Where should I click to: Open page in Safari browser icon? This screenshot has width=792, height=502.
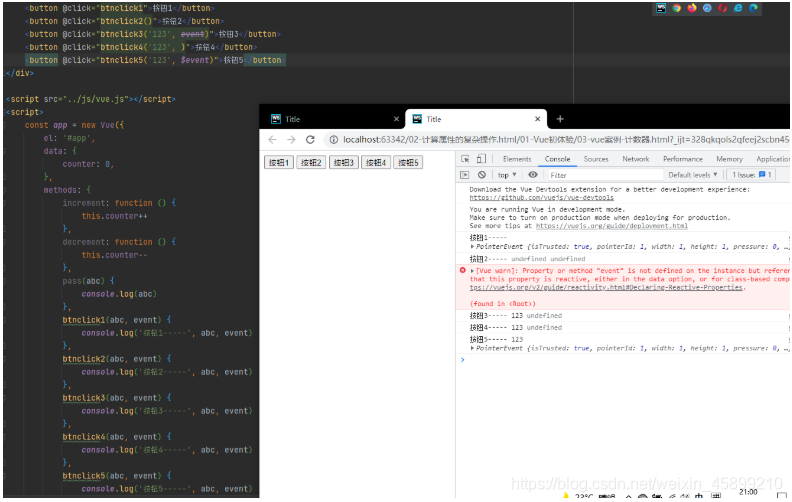pyautogui.click(x=707, y=8)
